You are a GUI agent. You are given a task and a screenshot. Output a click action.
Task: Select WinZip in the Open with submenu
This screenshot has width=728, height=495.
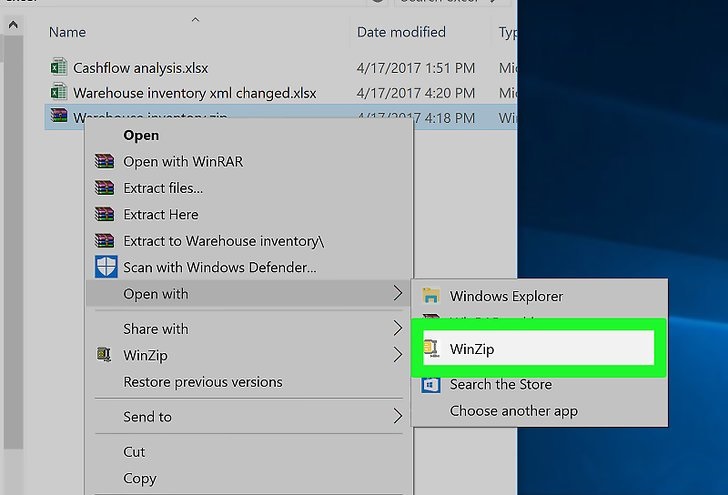pos(539,348)
